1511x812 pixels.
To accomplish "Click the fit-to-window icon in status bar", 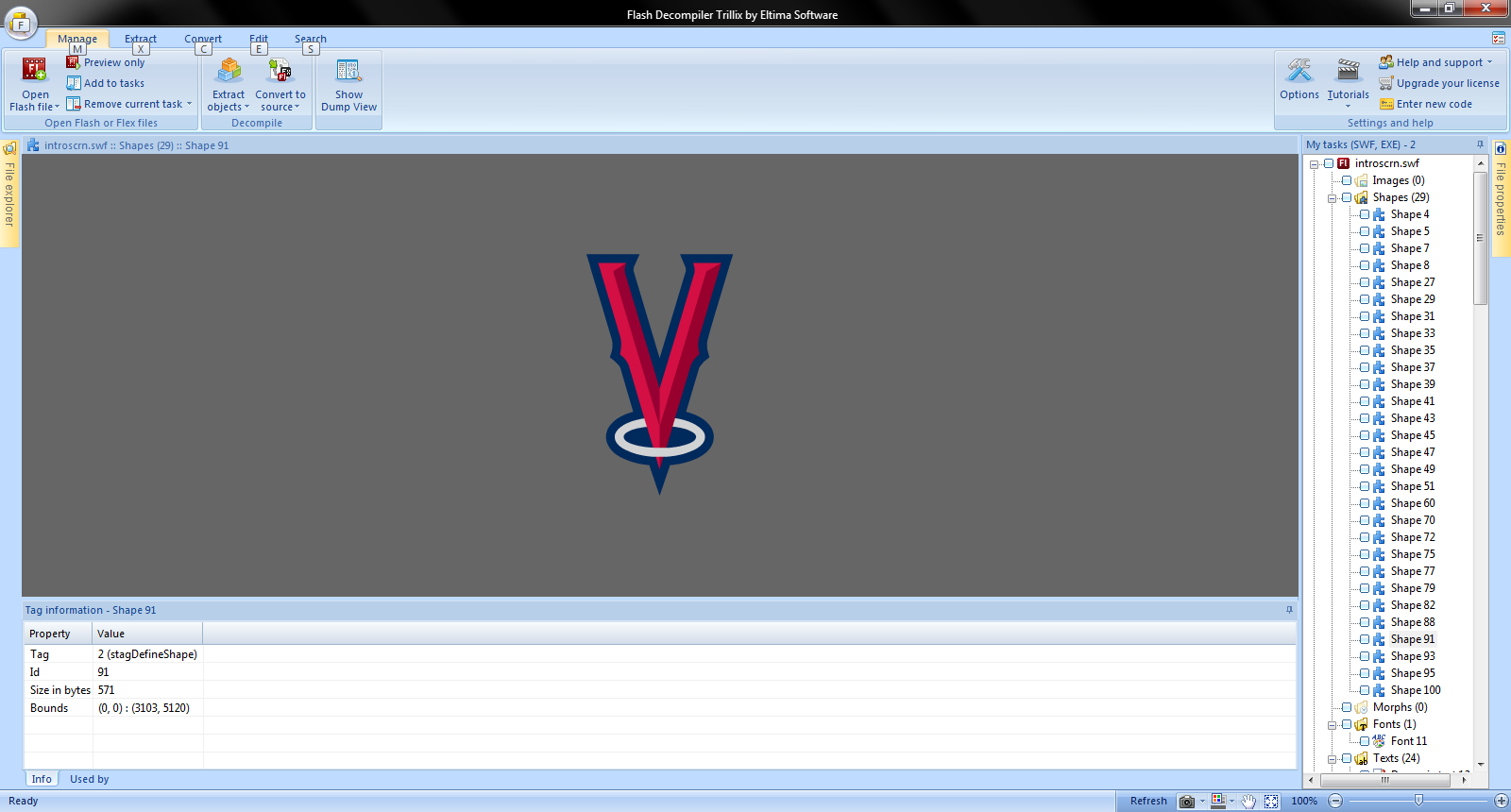I will [1271, 801].
